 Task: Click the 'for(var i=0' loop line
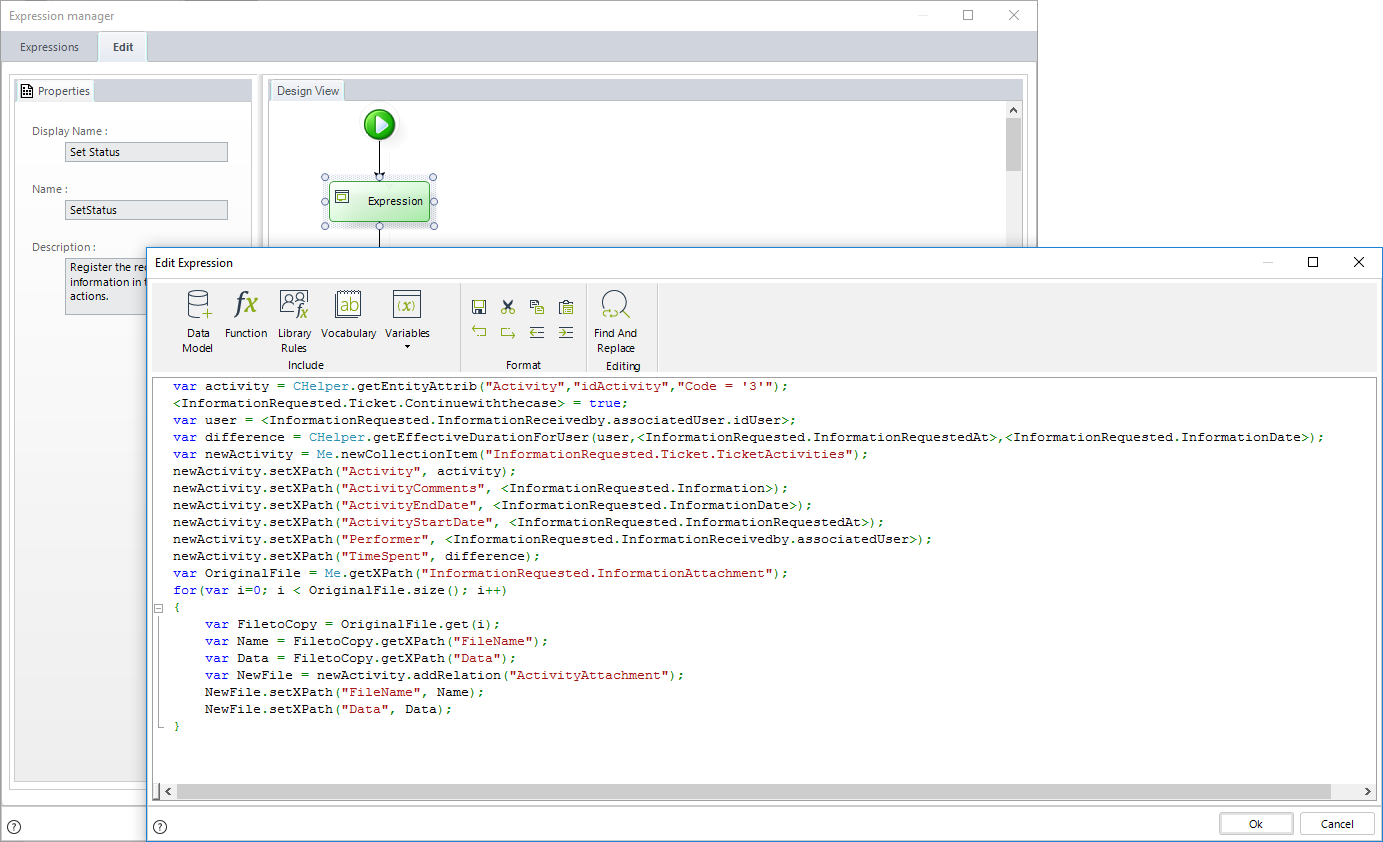pyautogui.click(x=339, y=590)
